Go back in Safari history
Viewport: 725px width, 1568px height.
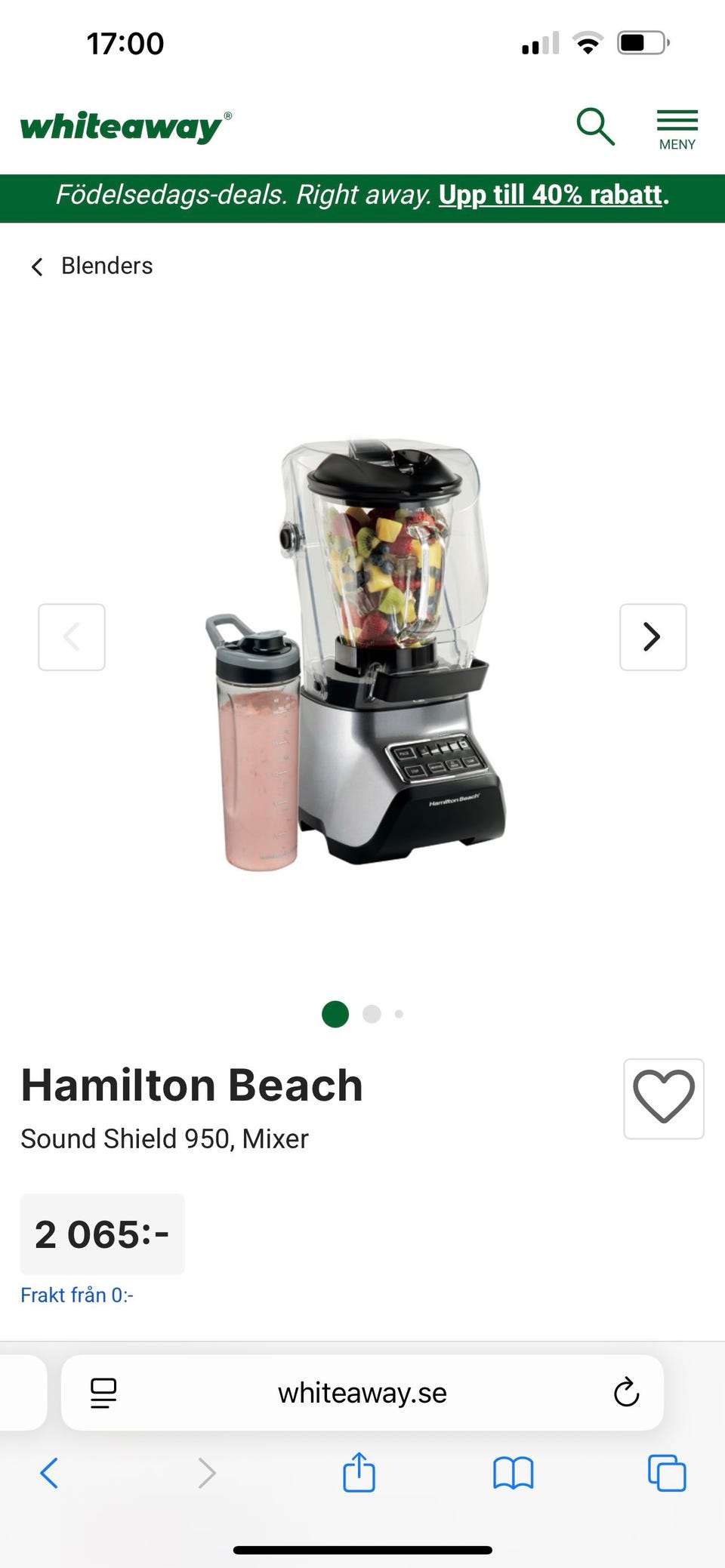coord(49,1472)
